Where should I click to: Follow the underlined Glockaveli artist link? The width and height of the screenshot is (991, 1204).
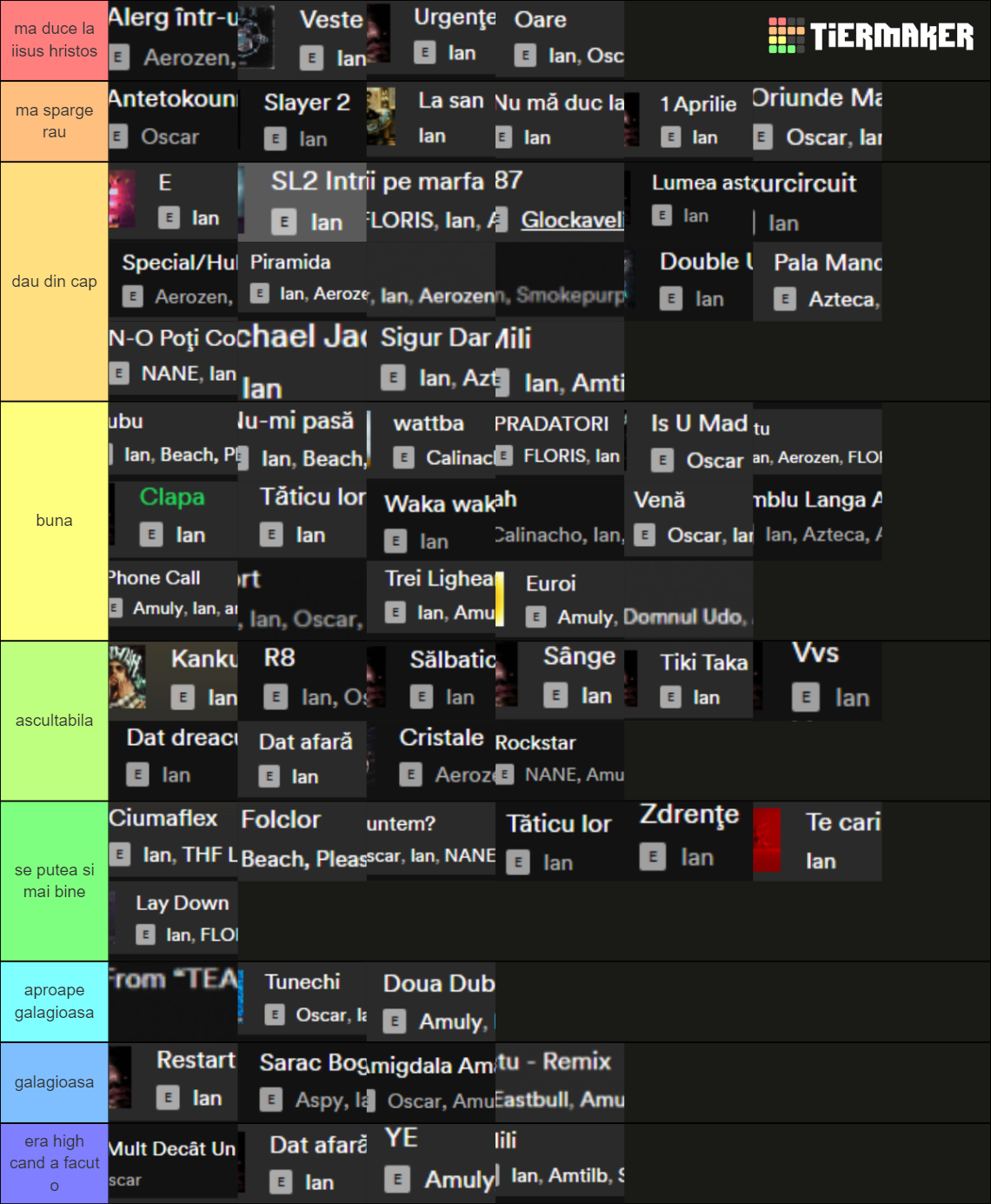[572, 220]
